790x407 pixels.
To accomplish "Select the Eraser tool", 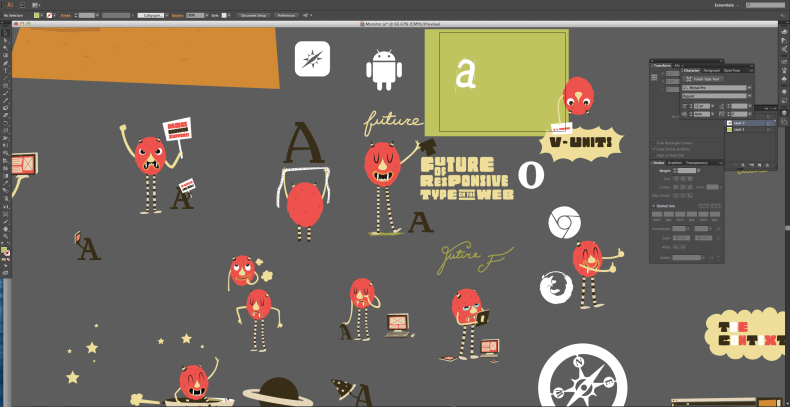I will 6,115.
